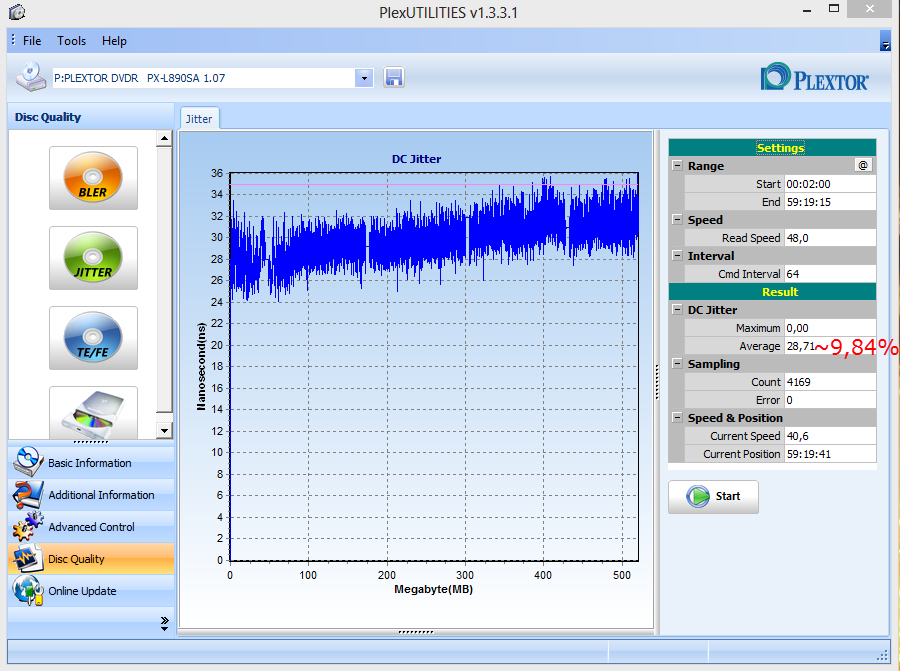
Task: Collapse the DC Jitter result section
Action: [x=677, y=309]
